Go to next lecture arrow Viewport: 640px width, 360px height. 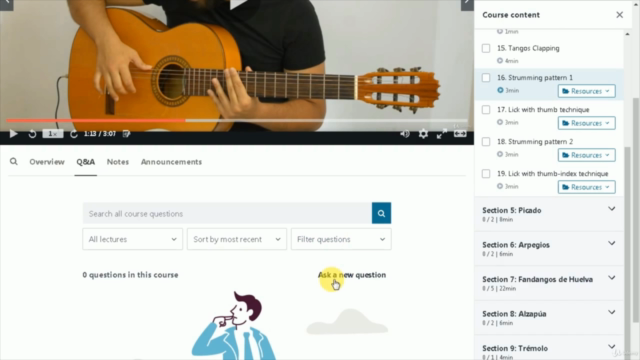click(467, 4)
